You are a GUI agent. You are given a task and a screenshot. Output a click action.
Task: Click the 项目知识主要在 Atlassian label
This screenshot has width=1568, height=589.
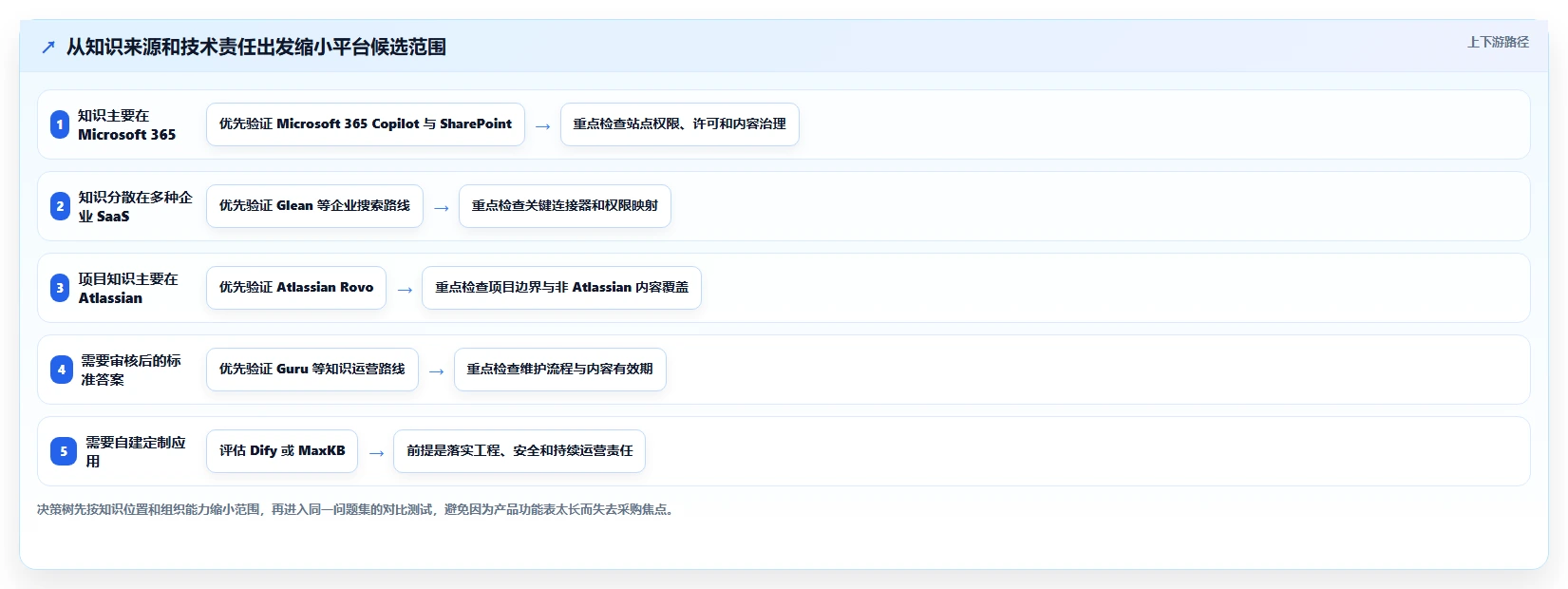coord(128,288)
